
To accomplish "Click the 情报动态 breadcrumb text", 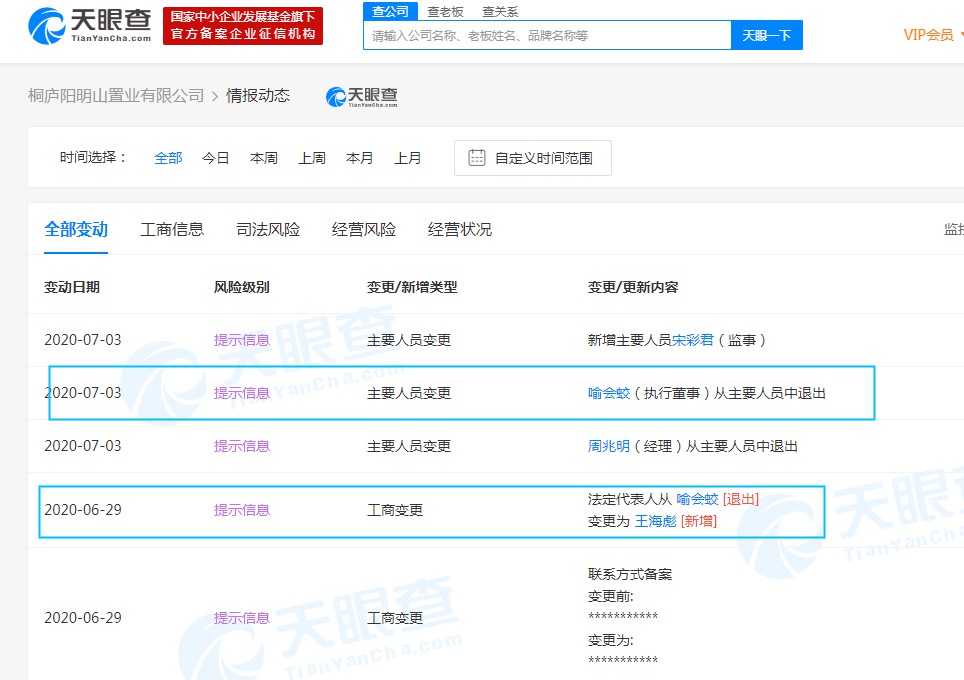I will (x=258, y=96).
